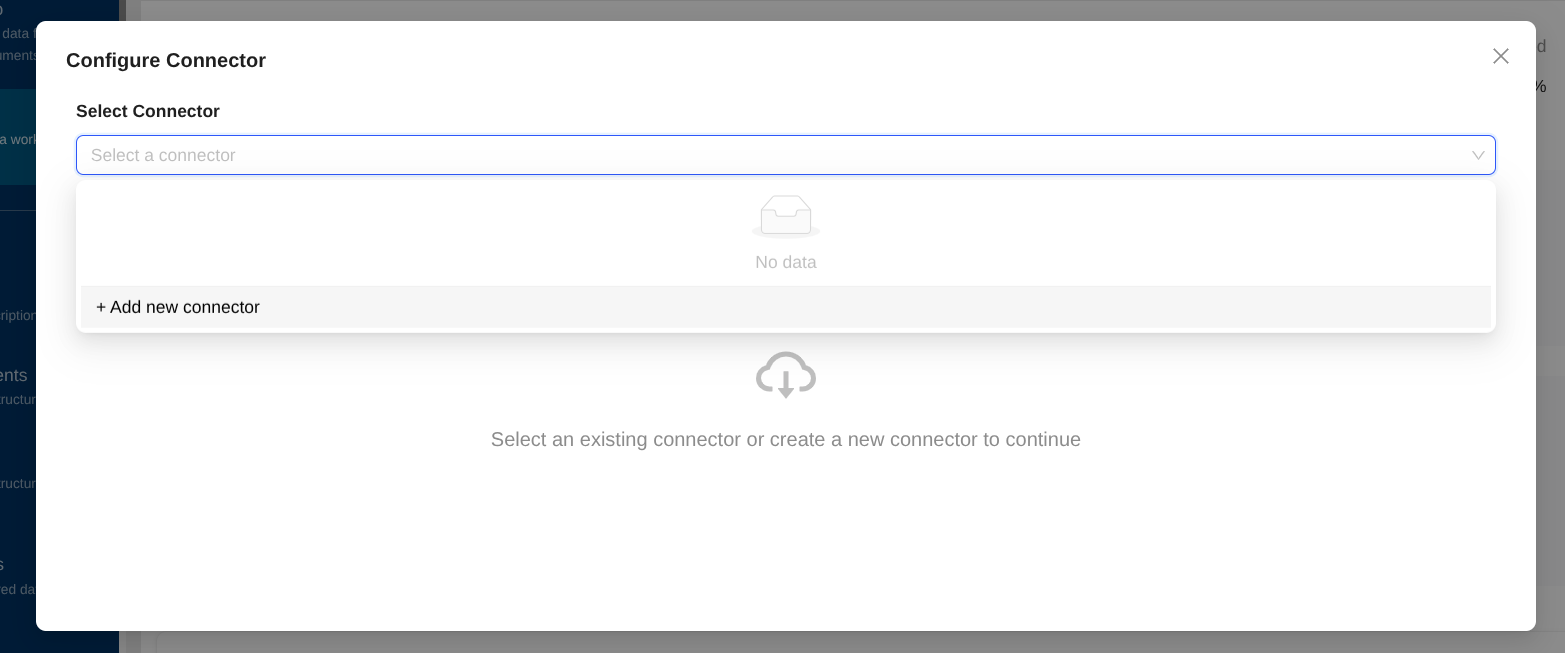Click the empty inbox 'No data' icon
The height and width of the screenshot is (653, 1565).
pyautogui.click(x=786, y=215)
